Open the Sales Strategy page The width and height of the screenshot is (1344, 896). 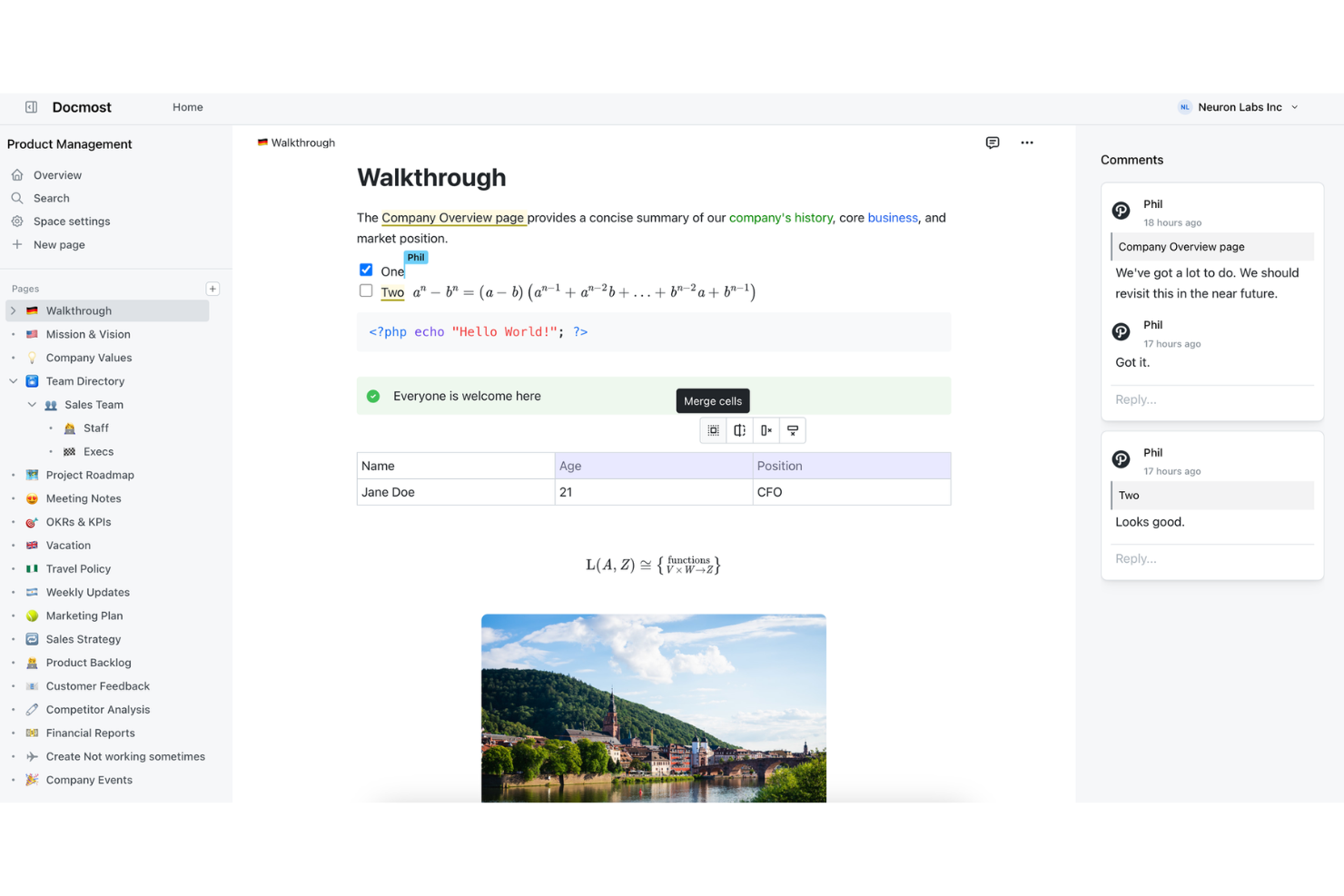pyautogui.click(x=84, y=639)
